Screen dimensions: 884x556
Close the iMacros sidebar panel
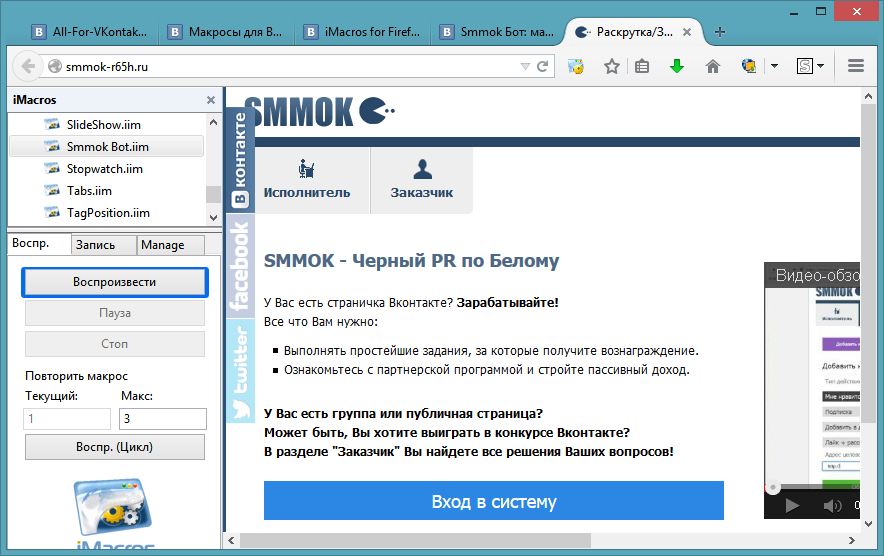[211, 100]
